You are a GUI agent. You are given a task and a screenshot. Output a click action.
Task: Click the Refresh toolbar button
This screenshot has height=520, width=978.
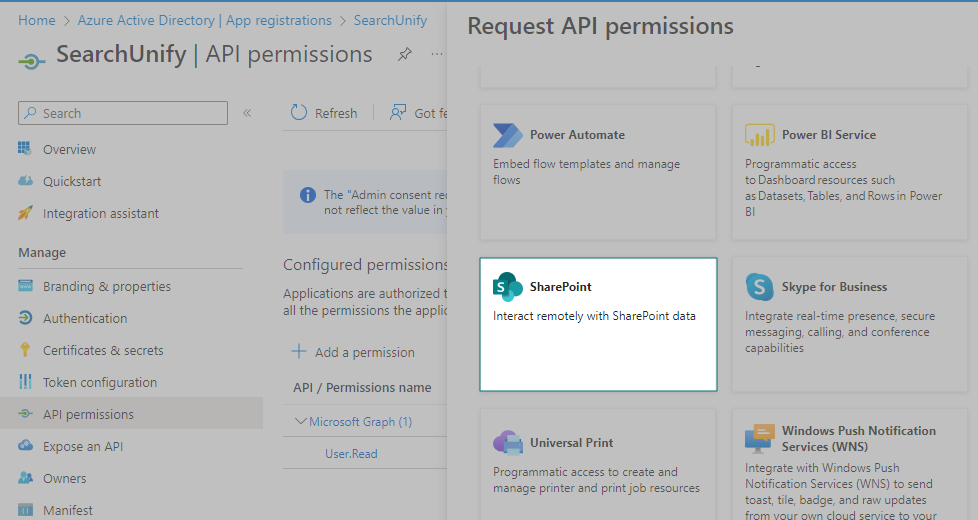(x=324, y=113)
